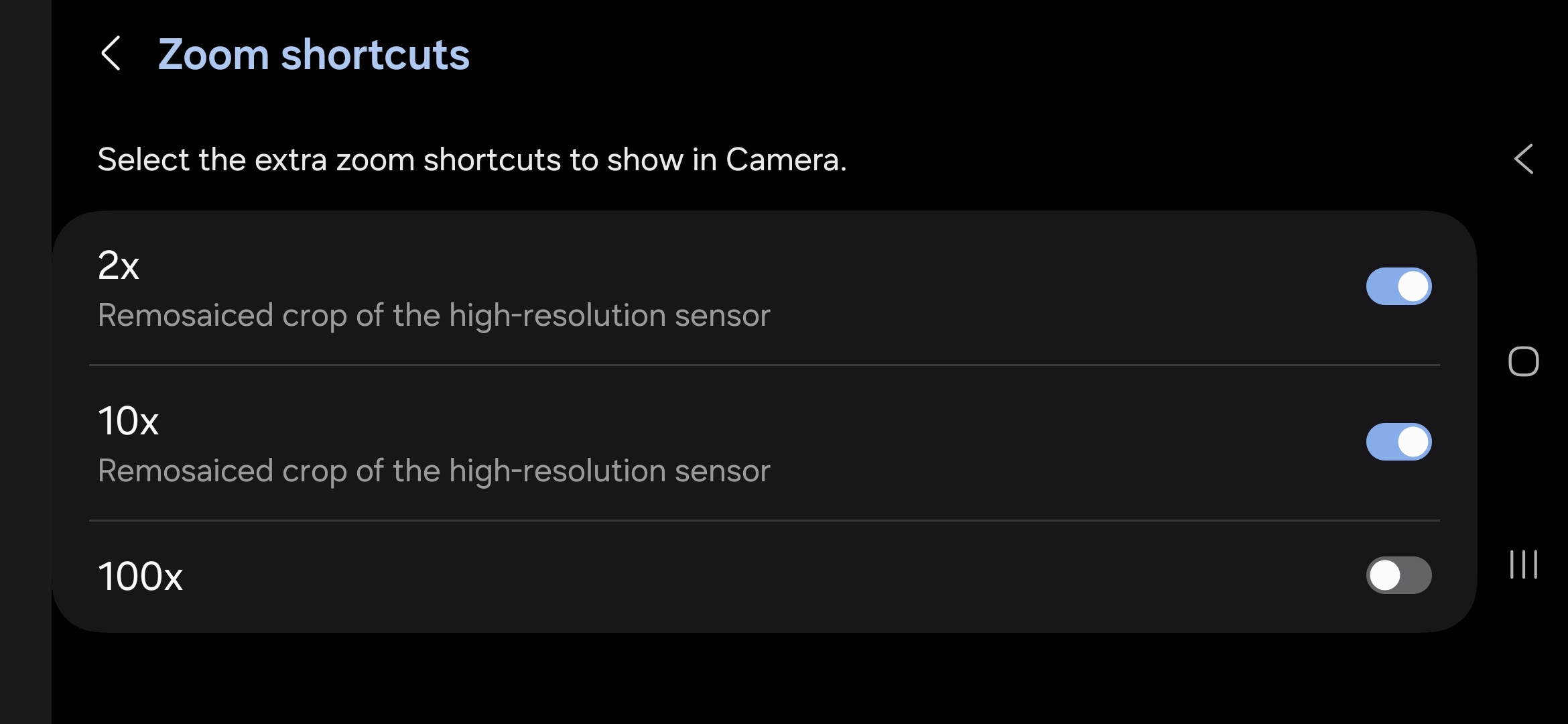The image size is (1568, 724).
Task: Open the recent apps navigation button
Action: coord(1523,564)
